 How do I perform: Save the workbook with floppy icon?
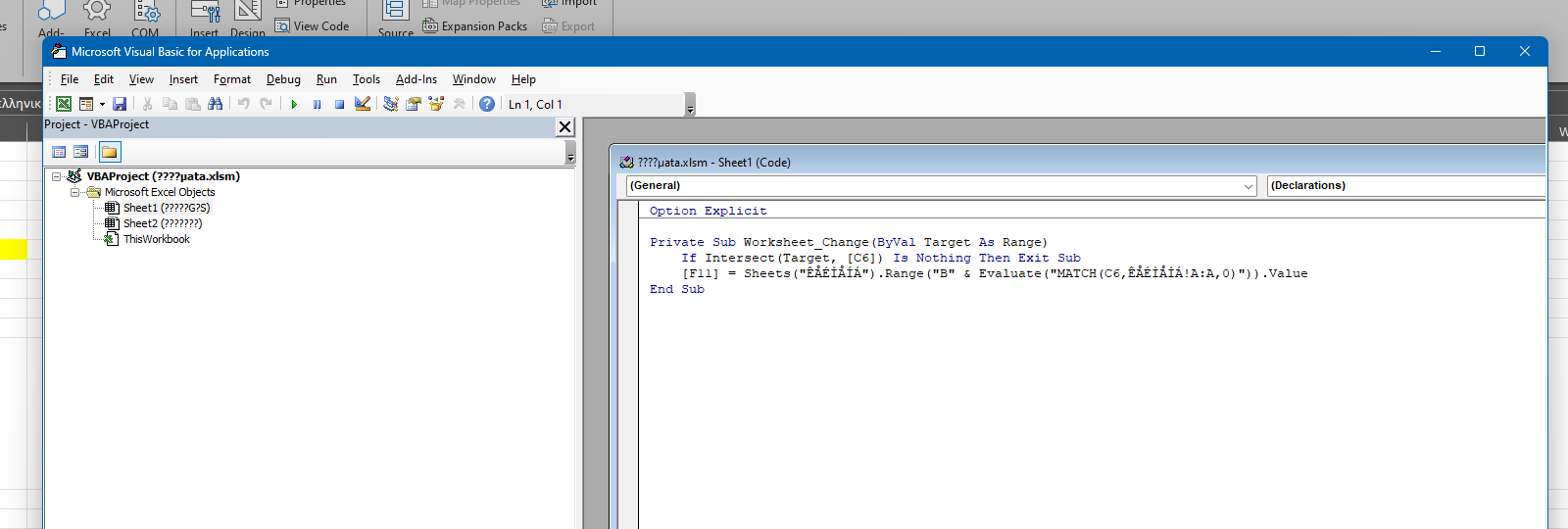point(120,104)
